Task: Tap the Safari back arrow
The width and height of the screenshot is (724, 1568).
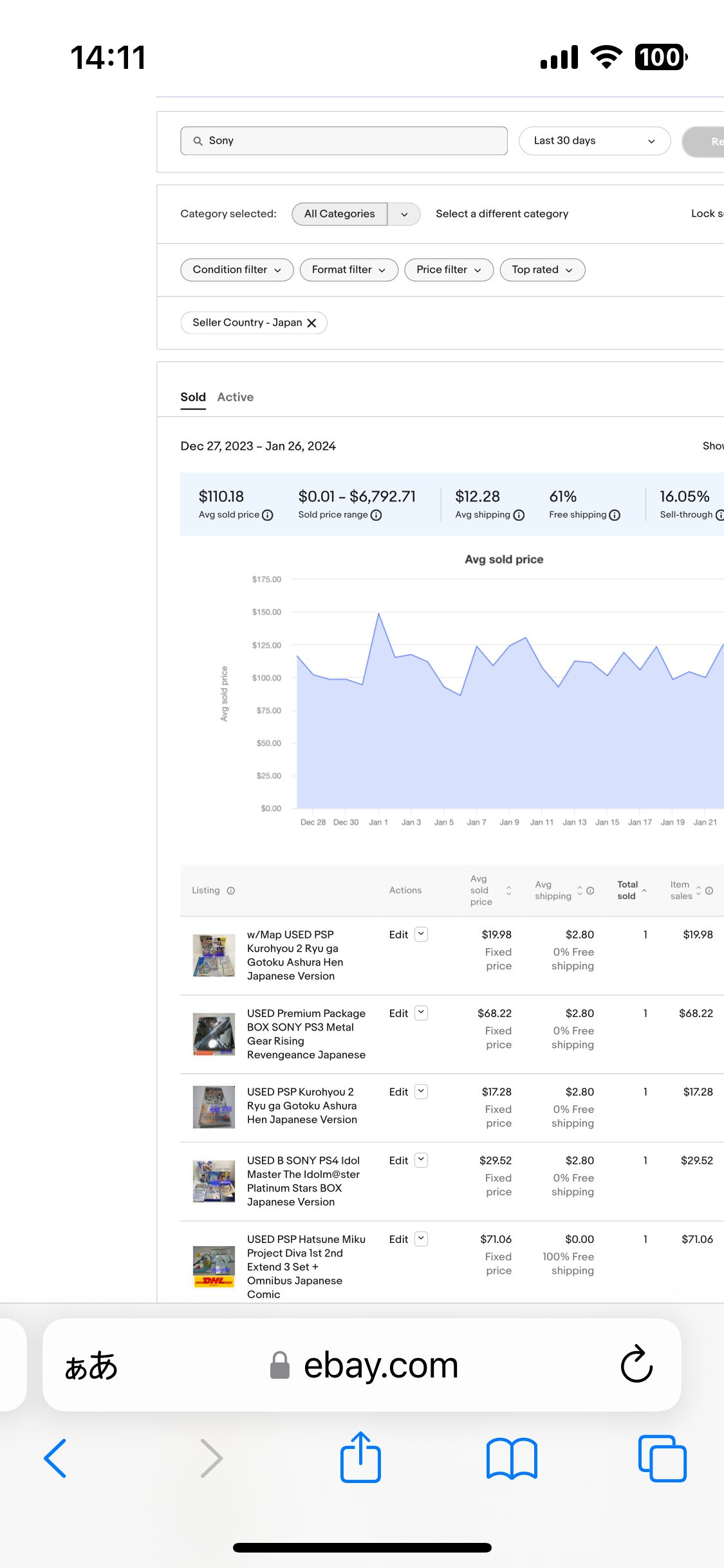Action: click(55, 1458)
